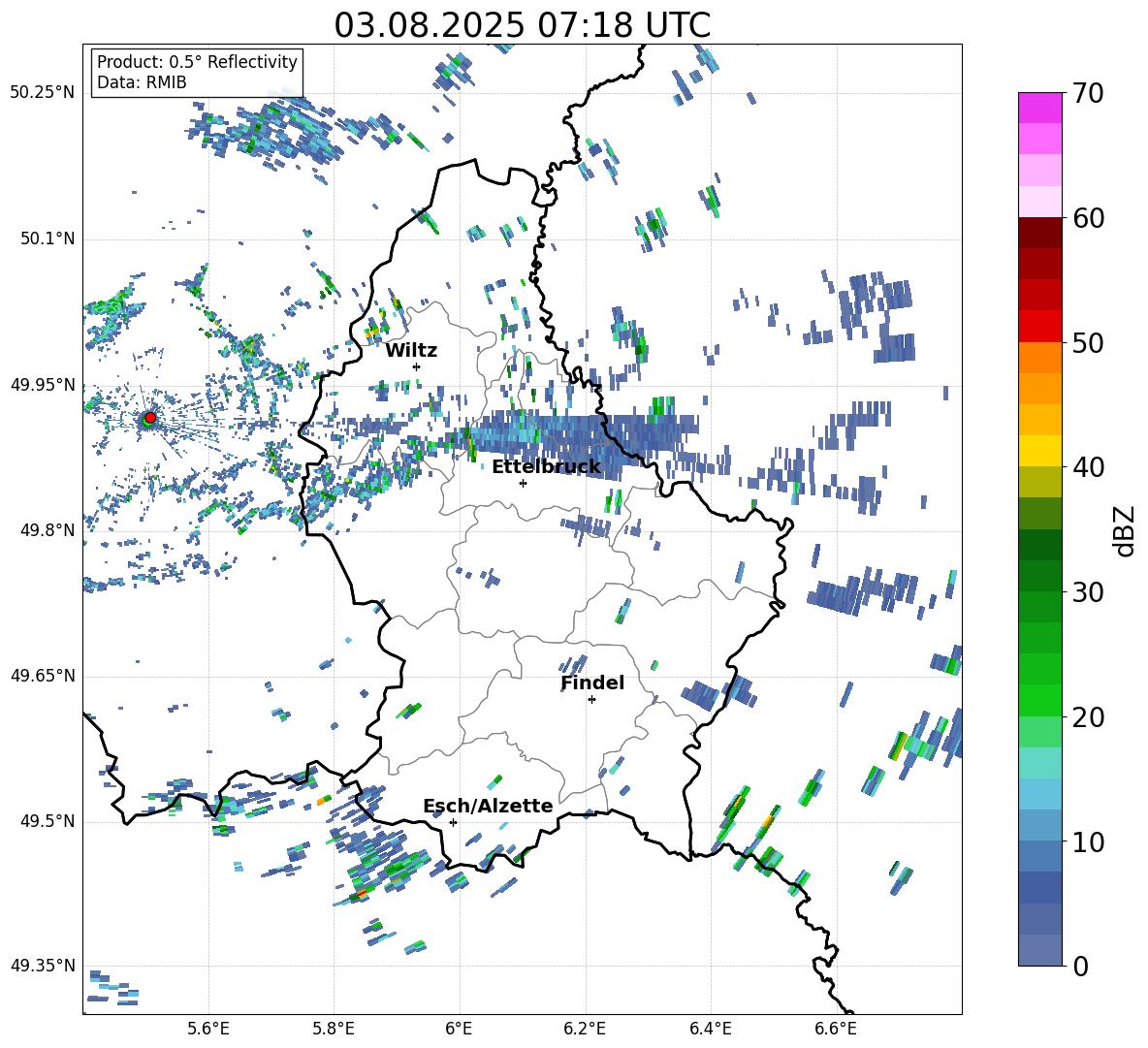Click the 6.2°E longitude label
Image resolution: width=1148 pixels, height=1048 pixels.
click(x=585, y=1029)
